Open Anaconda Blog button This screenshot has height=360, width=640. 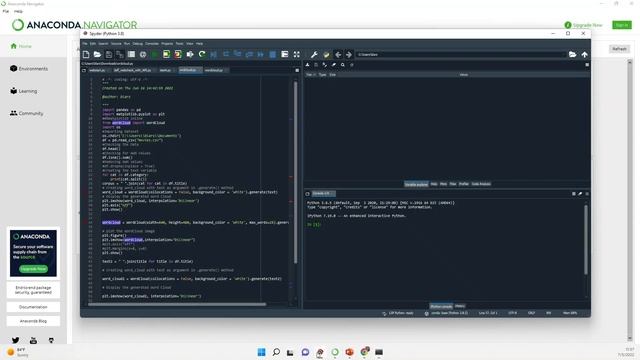click(x=33, y=321)
